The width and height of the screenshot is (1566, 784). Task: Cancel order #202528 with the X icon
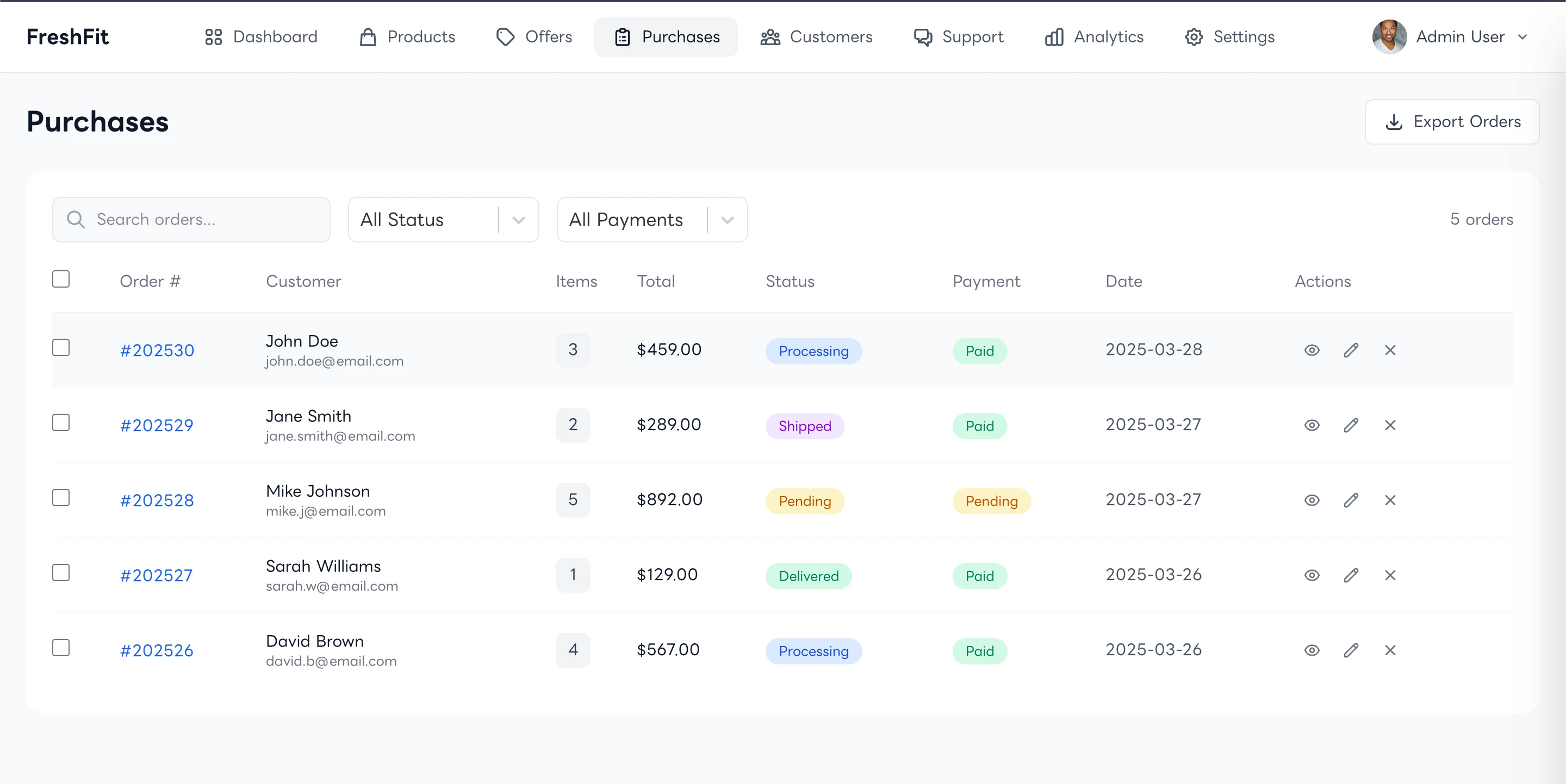tap(1390, 500)
